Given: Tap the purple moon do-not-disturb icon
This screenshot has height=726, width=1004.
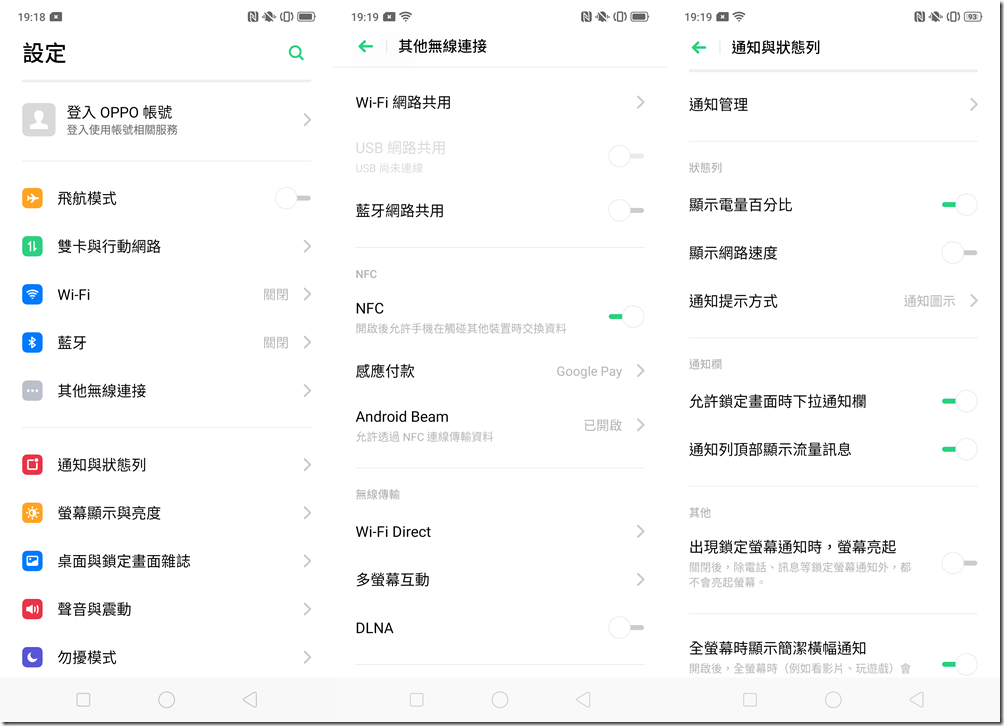Looking at the screenshot, I should pyautogui.click(x=32, y=657).
